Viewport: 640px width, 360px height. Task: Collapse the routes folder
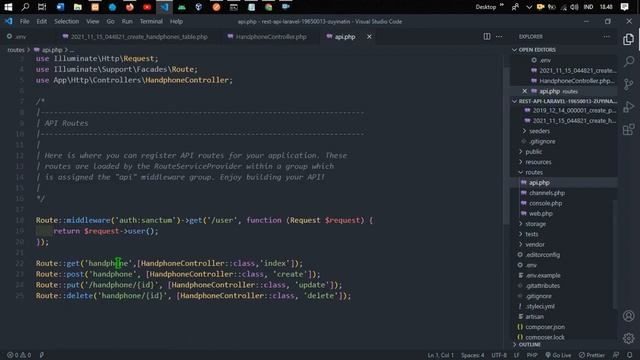(534, 172)
